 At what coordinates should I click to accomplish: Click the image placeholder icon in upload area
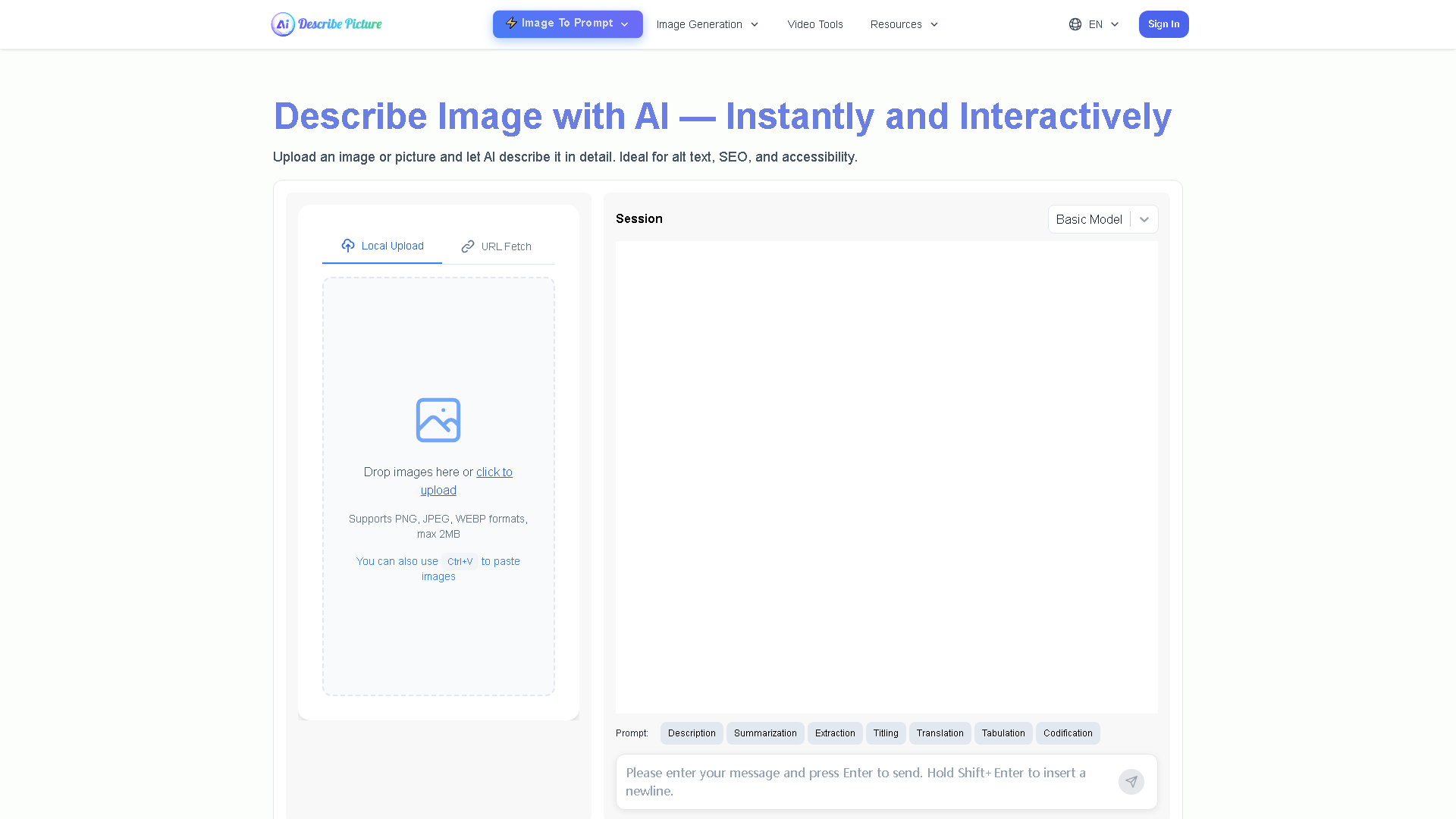[438, 419]
